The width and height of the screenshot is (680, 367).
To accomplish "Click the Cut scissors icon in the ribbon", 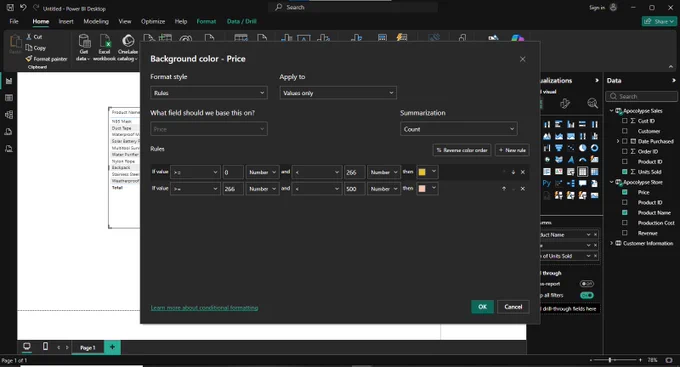I will pyautogui.click(x=29, y=36).
